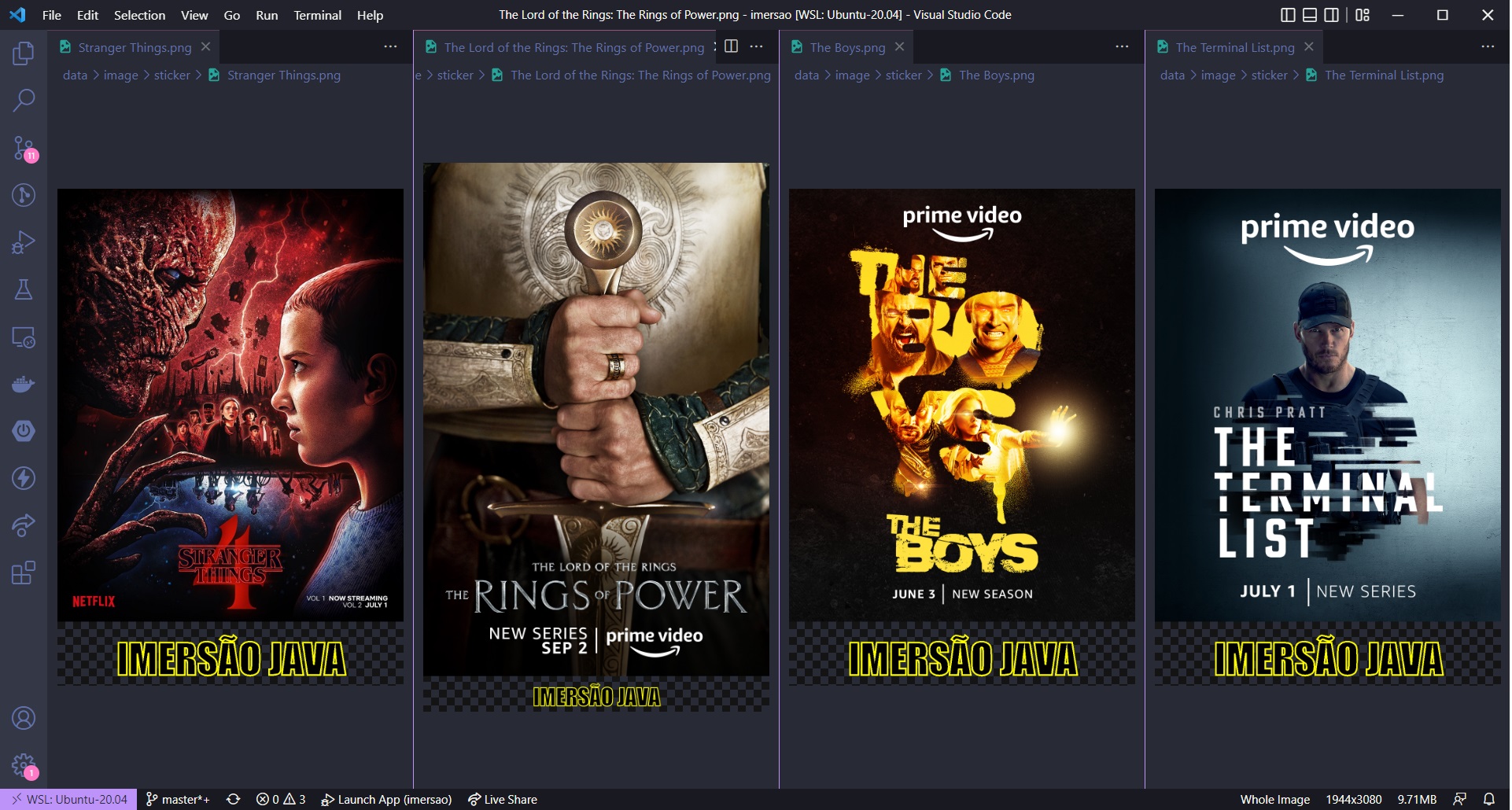Open more actions for Stranger Things editor group
The width and height of the screenshot is (1512, 810).
click(x=390, y=46)
